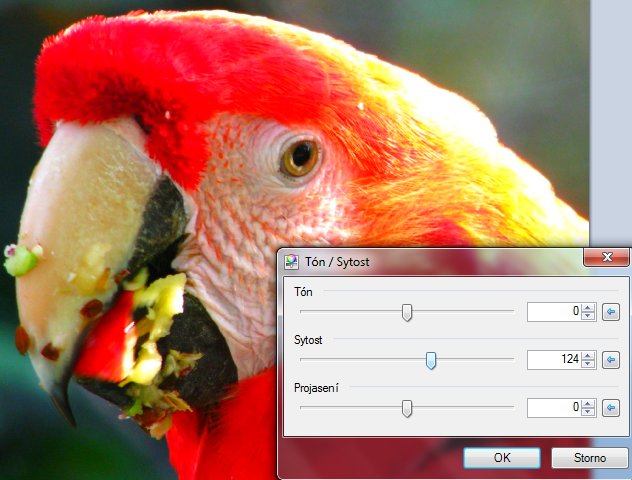Increase Projasení value with up spinner
The image size is (632, 480).
point(588,403)
